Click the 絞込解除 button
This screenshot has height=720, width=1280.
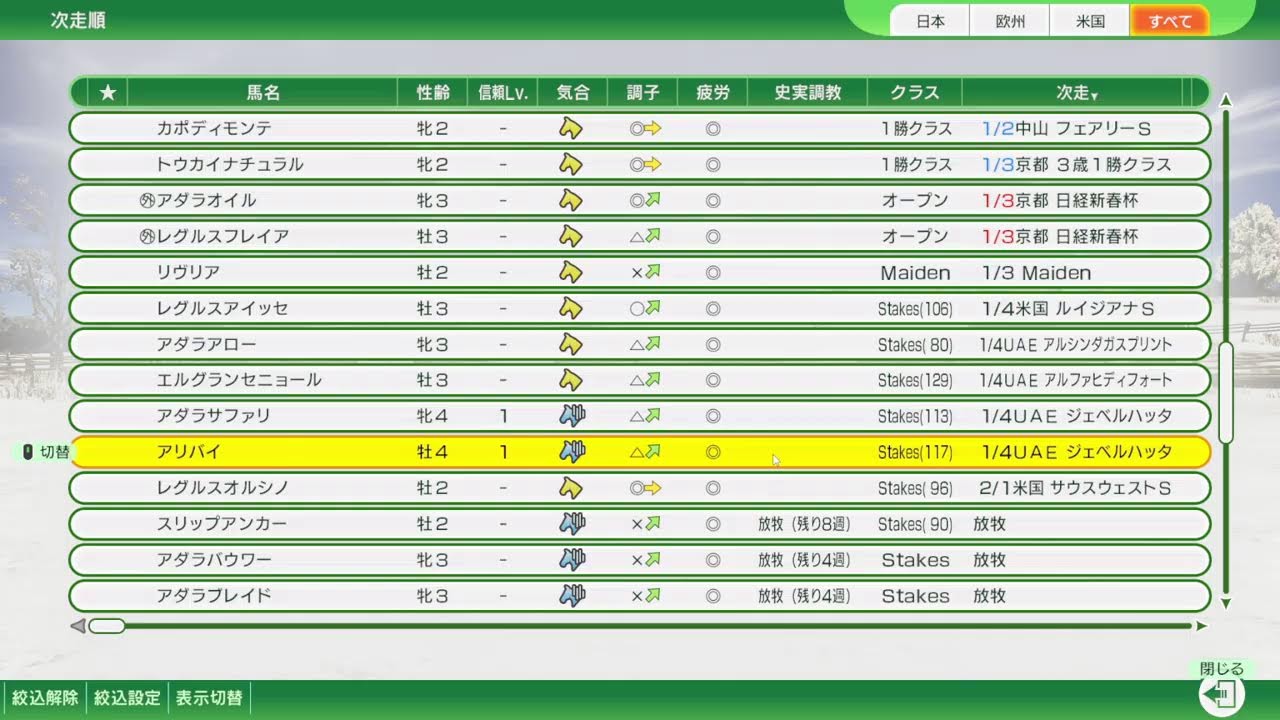tap(45, 698)
